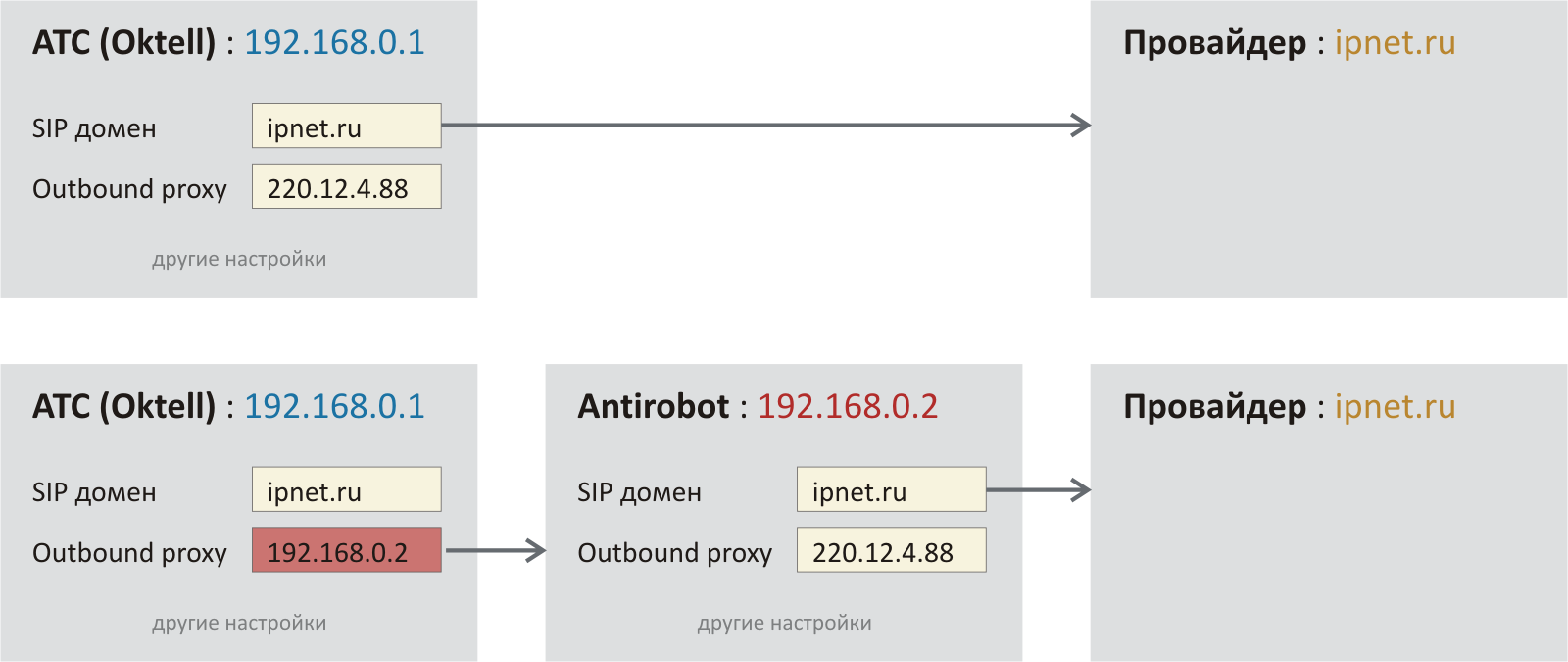Click the Antirobot heading
The image size is (1568, 662).
[x=654, y=407]
